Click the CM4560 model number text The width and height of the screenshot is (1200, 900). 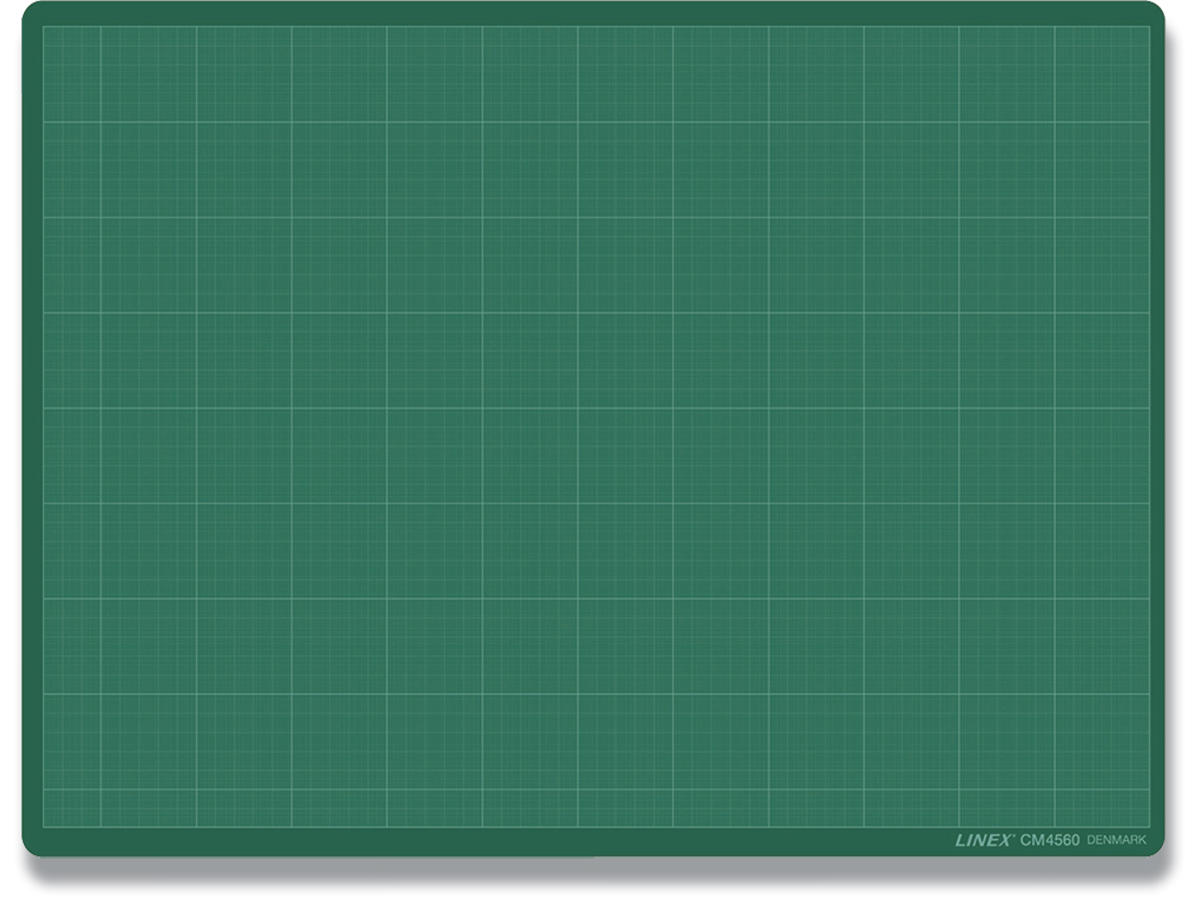pyautogui.click(x=1049, y=841)
